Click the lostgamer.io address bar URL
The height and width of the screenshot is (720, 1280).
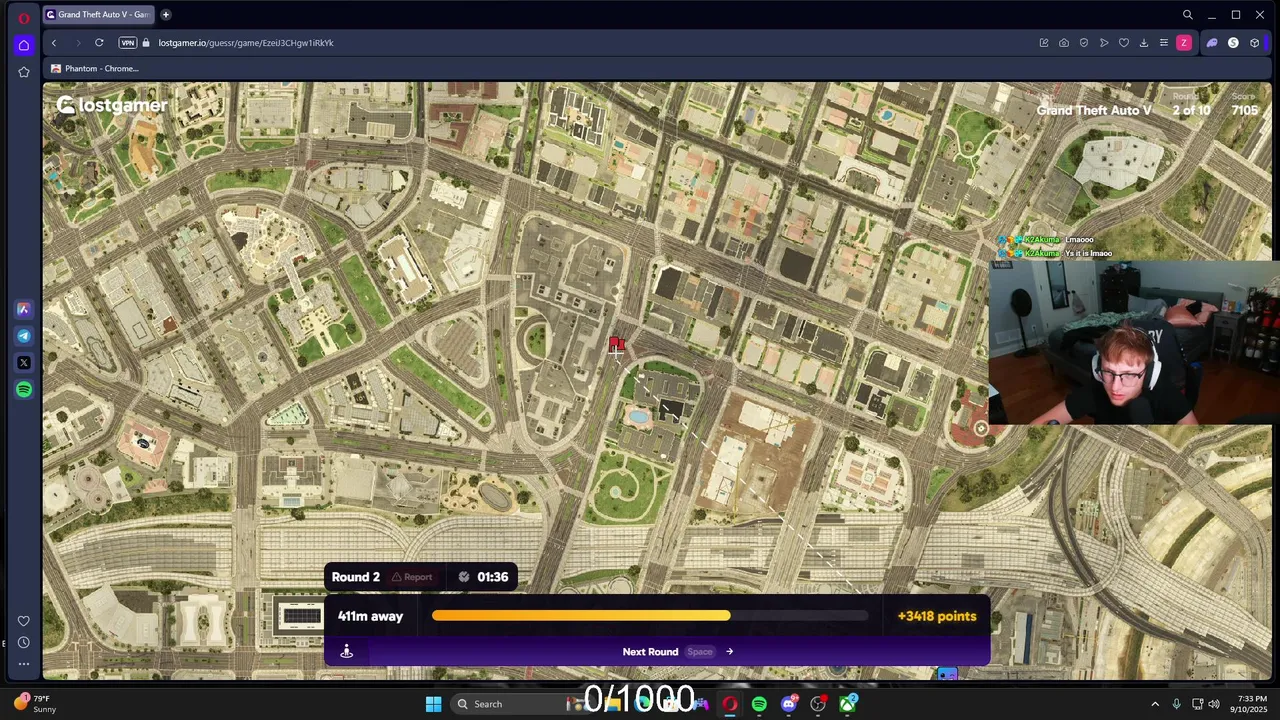tap(246, 43)
